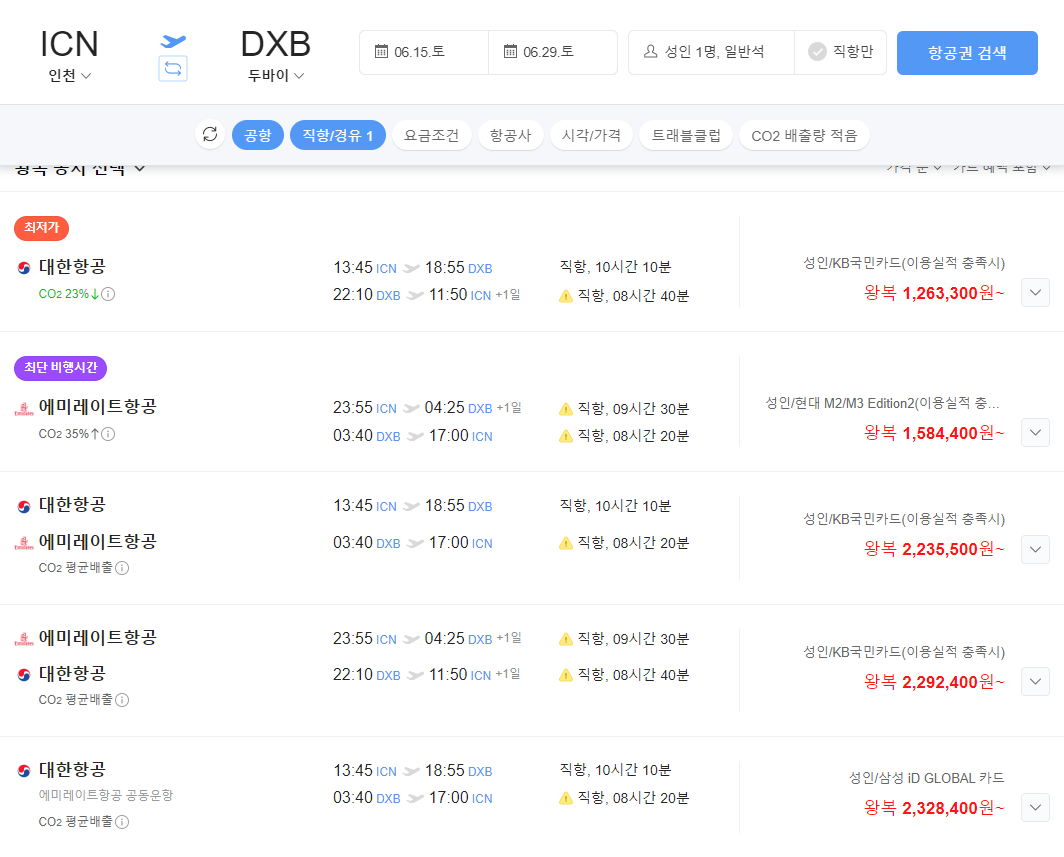Screen dimensions: 1064x857
Task: Click 성인/현대 M2/M3 Edition2 card text
Action: [882, 403]
